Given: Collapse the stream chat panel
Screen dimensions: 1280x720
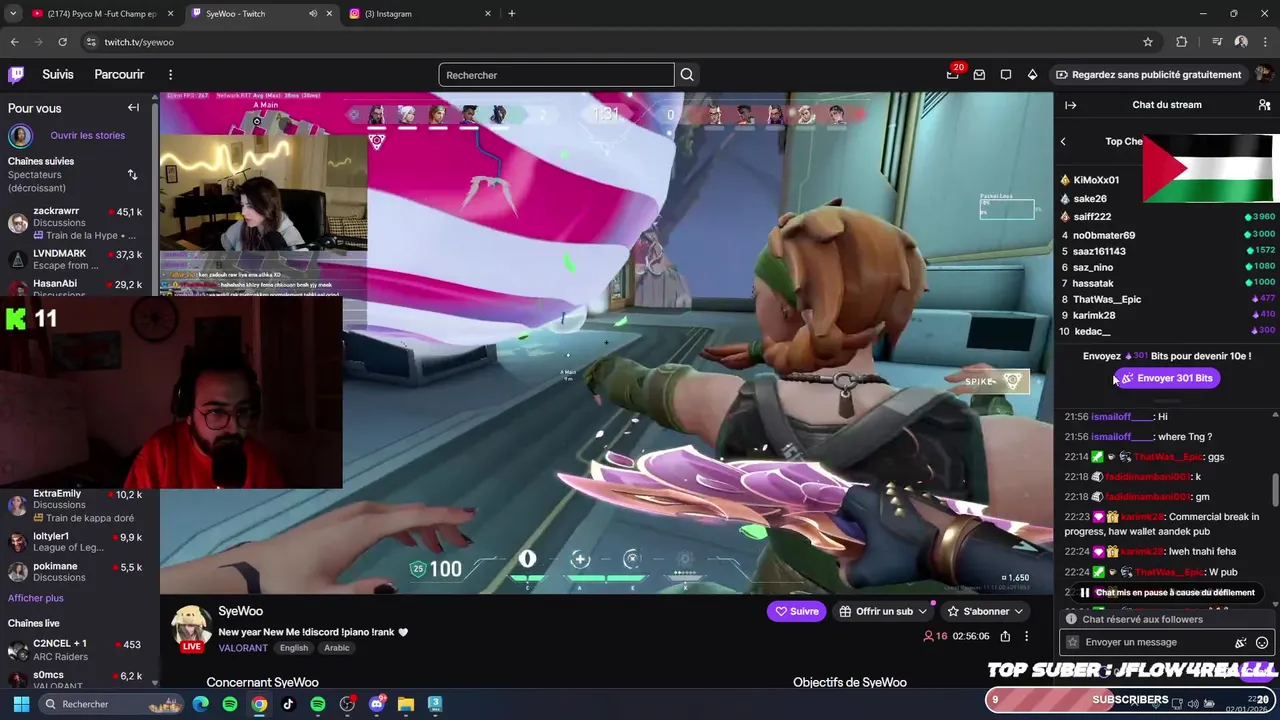Looking at the screenshot, I should pyautogui.click(x=1070, y=105).
